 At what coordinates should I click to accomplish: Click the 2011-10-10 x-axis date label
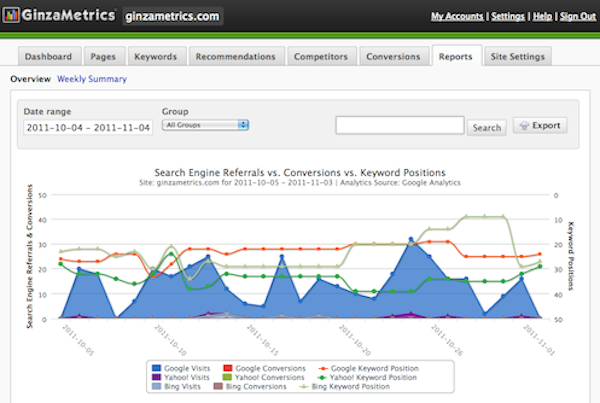pyautogui.click(x=170, y=340)
